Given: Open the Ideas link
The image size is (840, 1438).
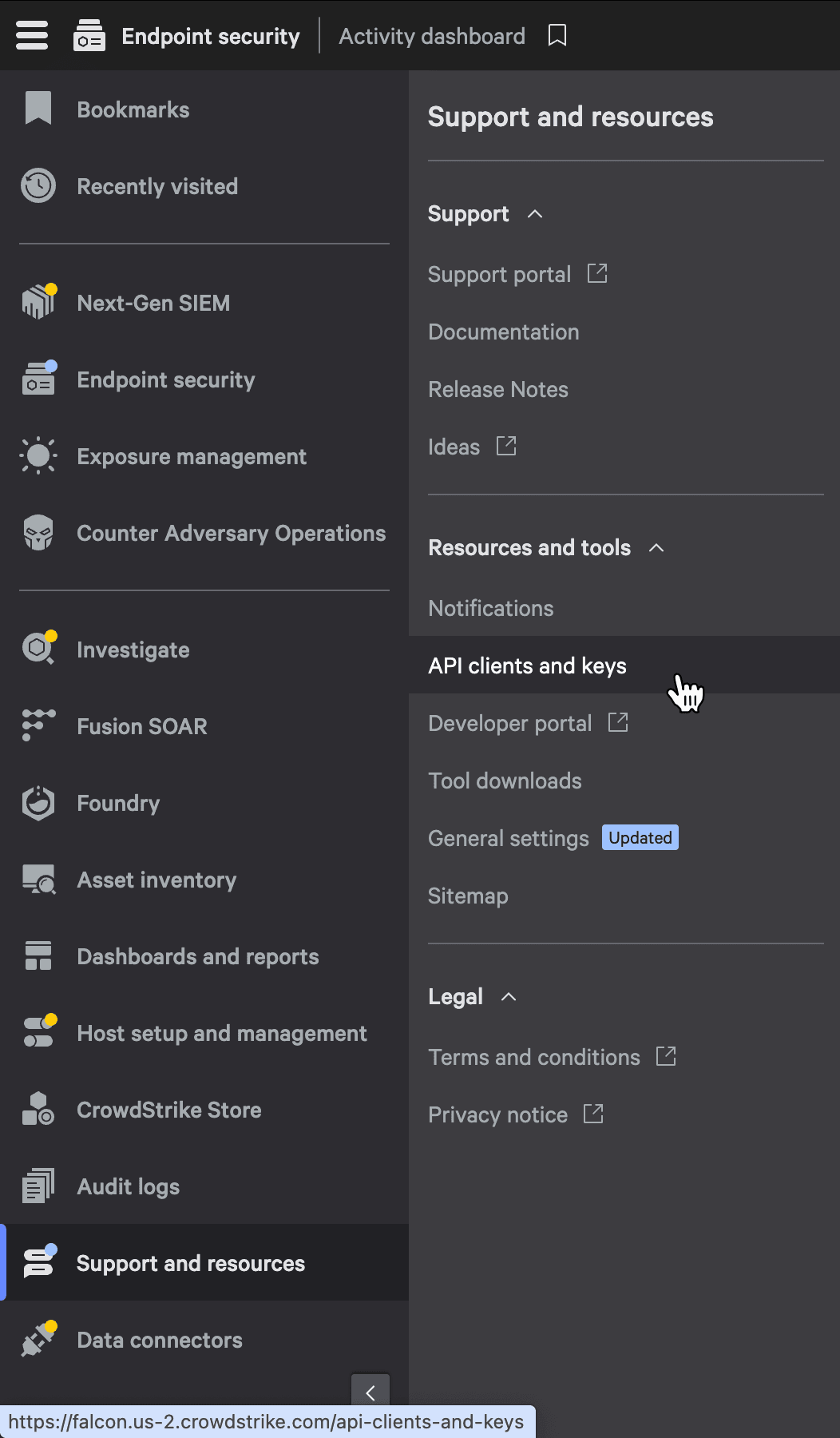Looking at the screenshot, I should coord(454,447).
